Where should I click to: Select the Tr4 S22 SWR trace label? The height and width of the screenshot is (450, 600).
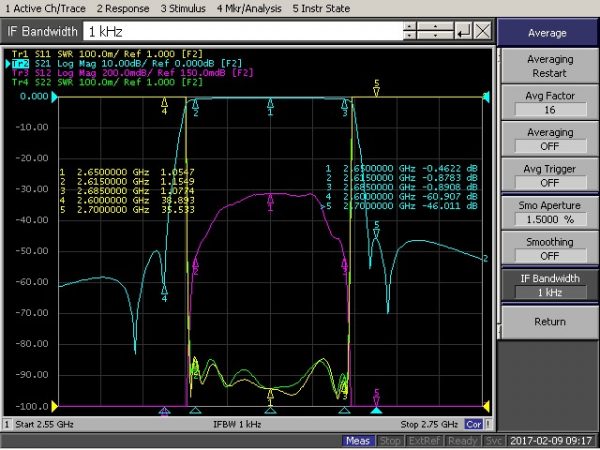coord(107,82)
